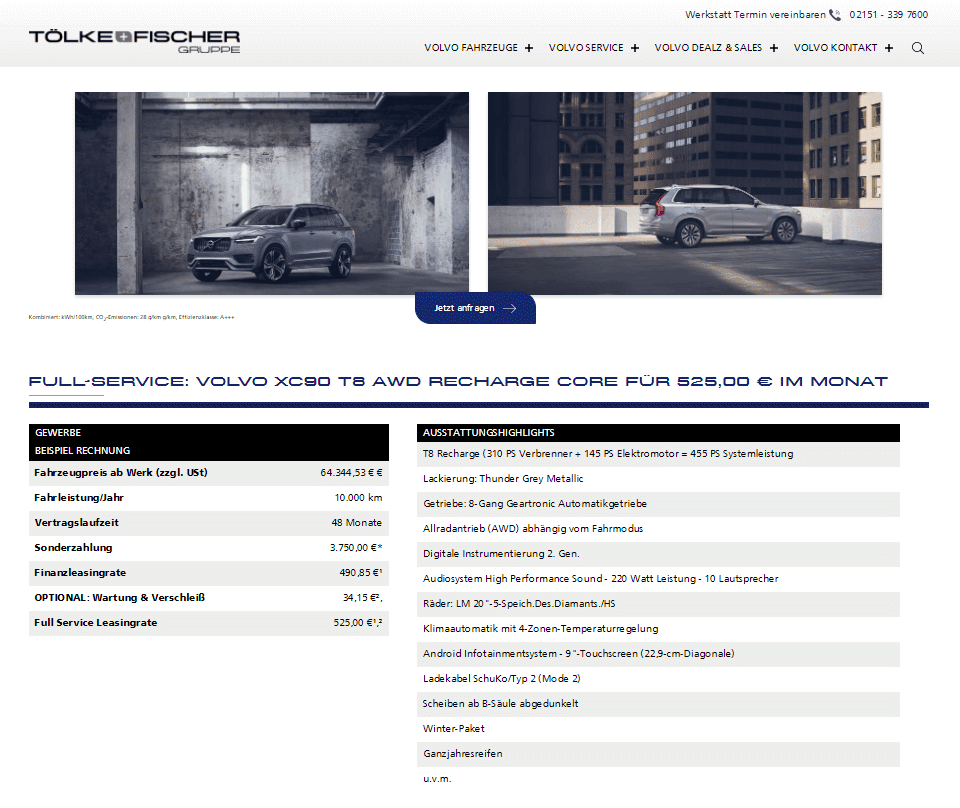This screenshot has width=960, height=808.
Task: Expand the plus beside Volvo Fahrzeuge
Action: click(x=529, y=48)
